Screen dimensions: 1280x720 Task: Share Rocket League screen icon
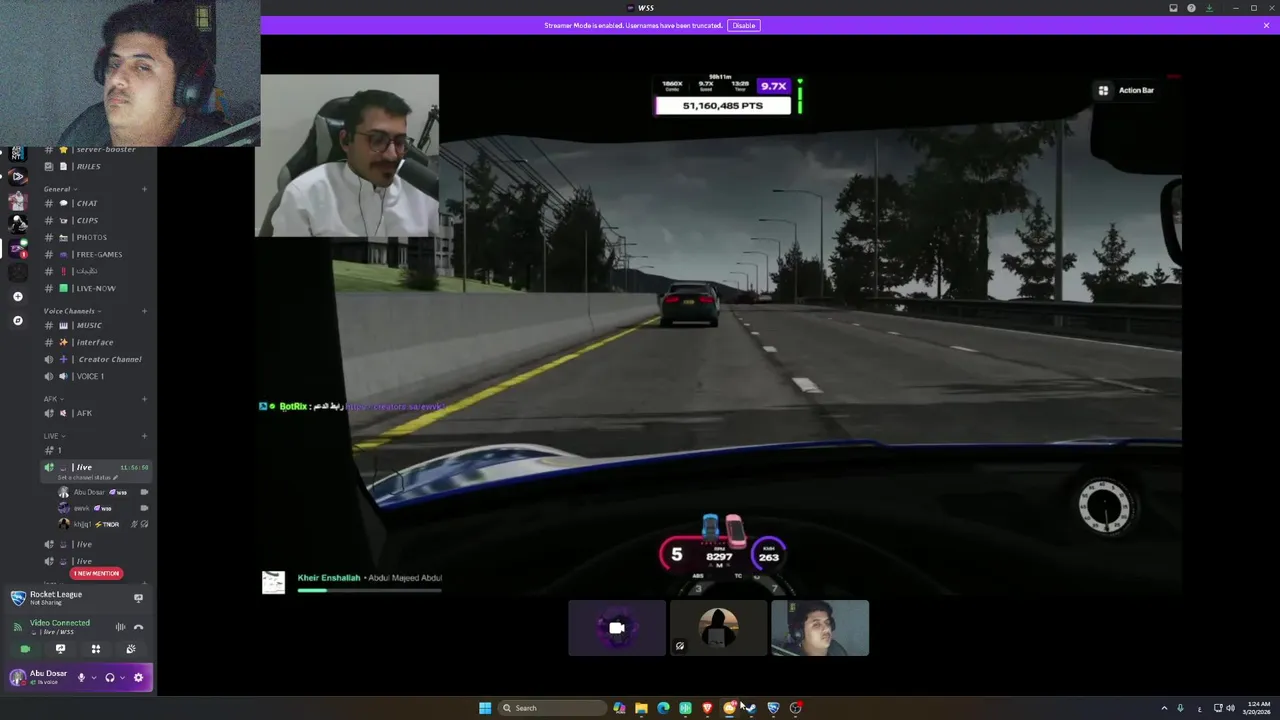click(138, 598)
